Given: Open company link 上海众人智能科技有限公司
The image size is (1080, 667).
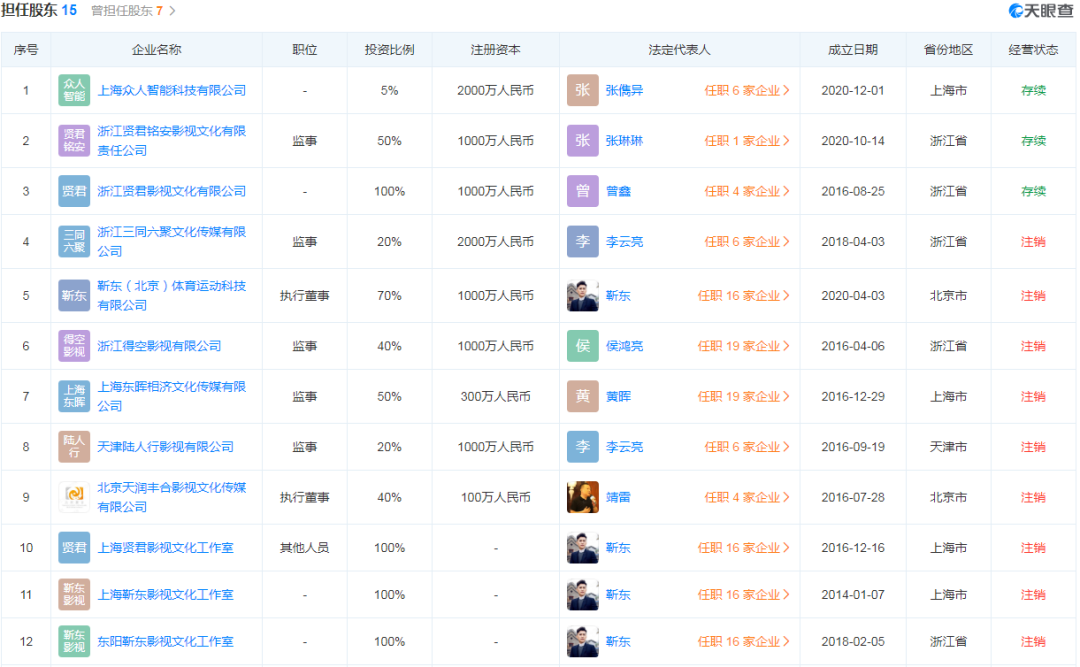Looking at the screenshot, I should [x=172, y=90].
